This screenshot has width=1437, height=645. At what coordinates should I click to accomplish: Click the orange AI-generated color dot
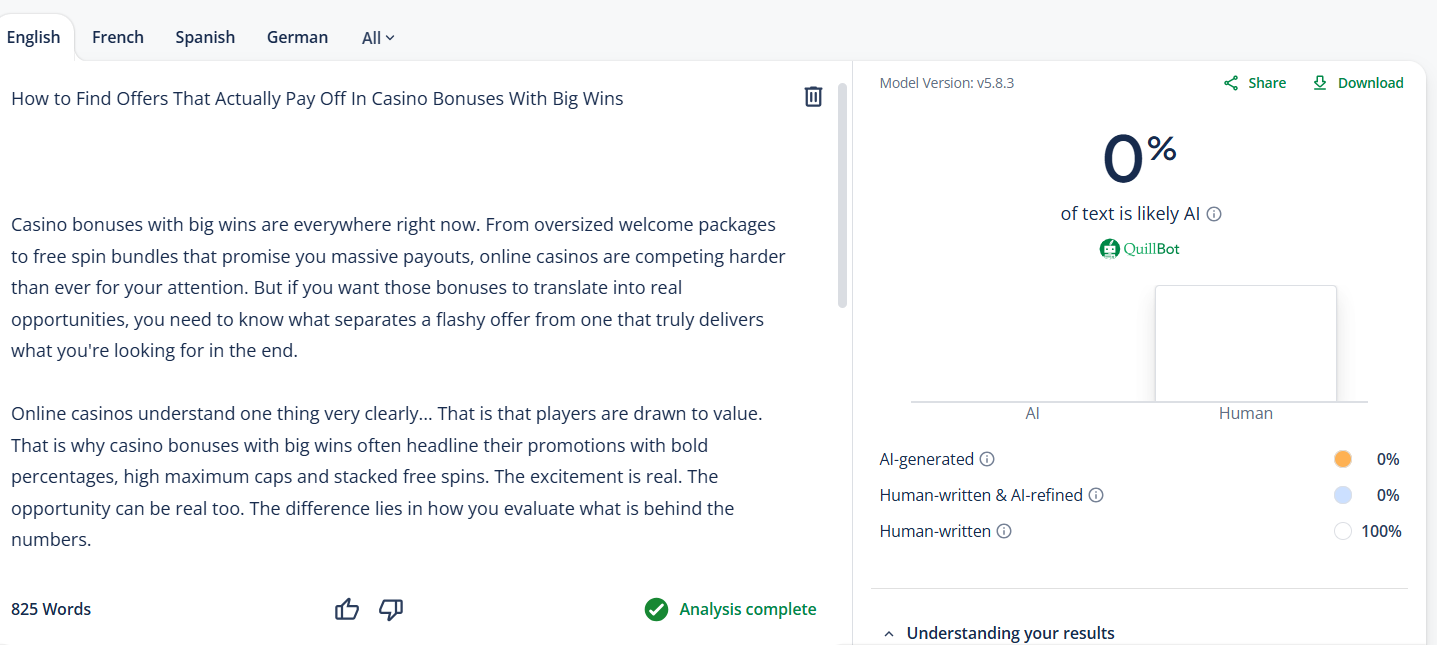pos(1343,459)
